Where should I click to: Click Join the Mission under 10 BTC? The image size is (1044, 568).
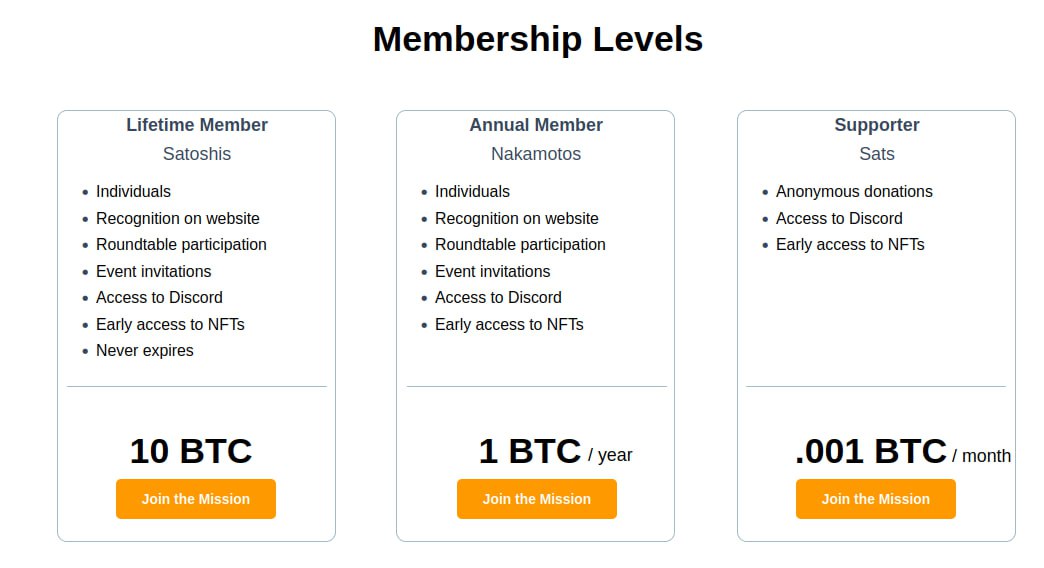pos(196,499)
